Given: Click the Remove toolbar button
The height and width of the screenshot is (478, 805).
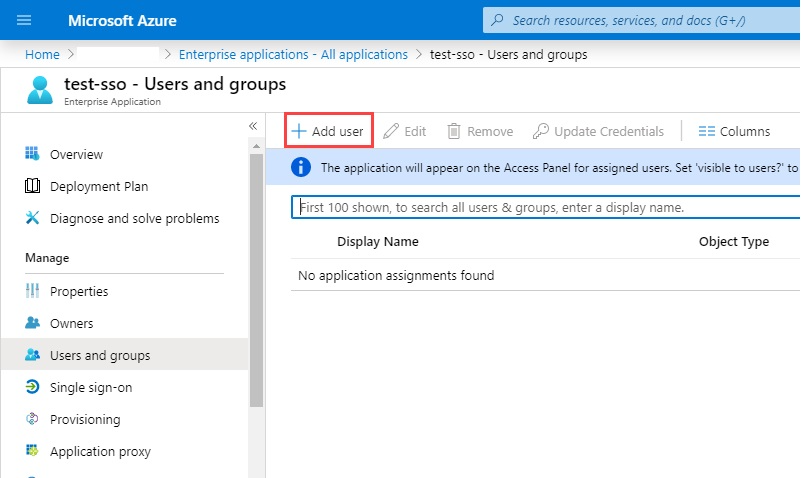Looking at the screenshot, I should 480,131.
